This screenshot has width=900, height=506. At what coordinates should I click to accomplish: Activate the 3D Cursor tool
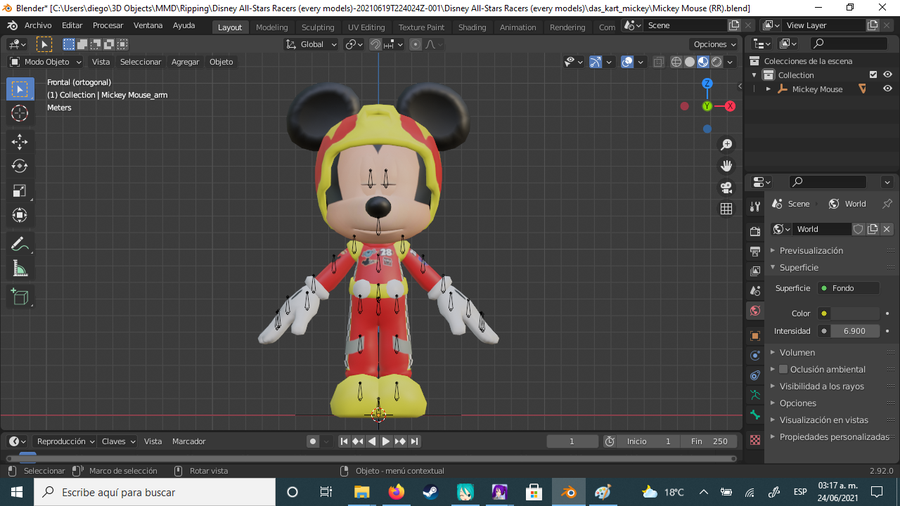coord(20,114)
